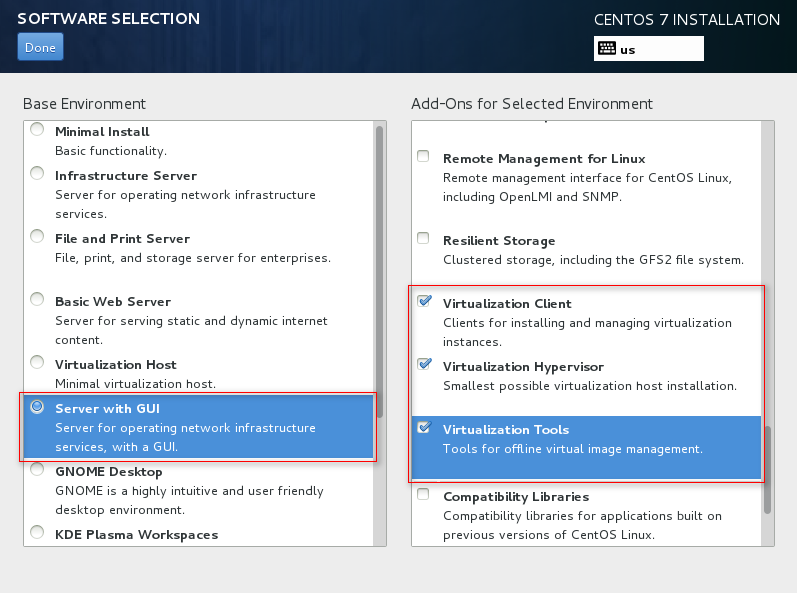Click the 'KDE Plasma Workspaces' label

[137, 535]
